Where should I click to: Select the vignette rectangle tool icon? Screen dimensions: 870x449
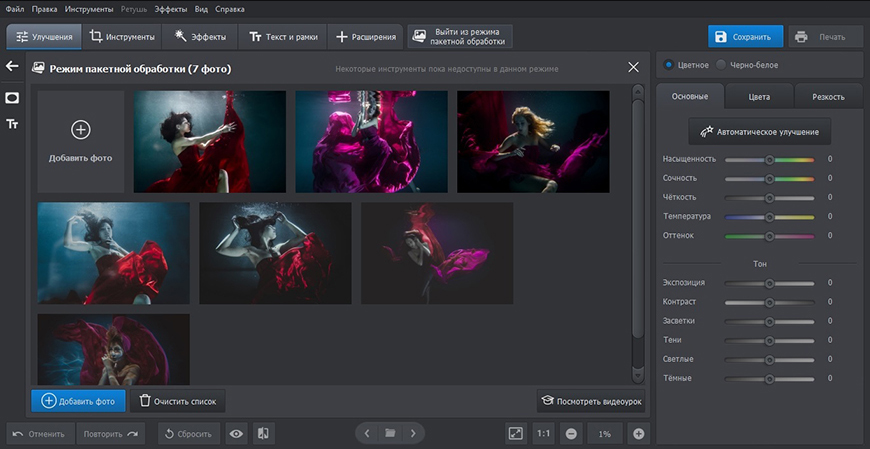click(12, 98)
